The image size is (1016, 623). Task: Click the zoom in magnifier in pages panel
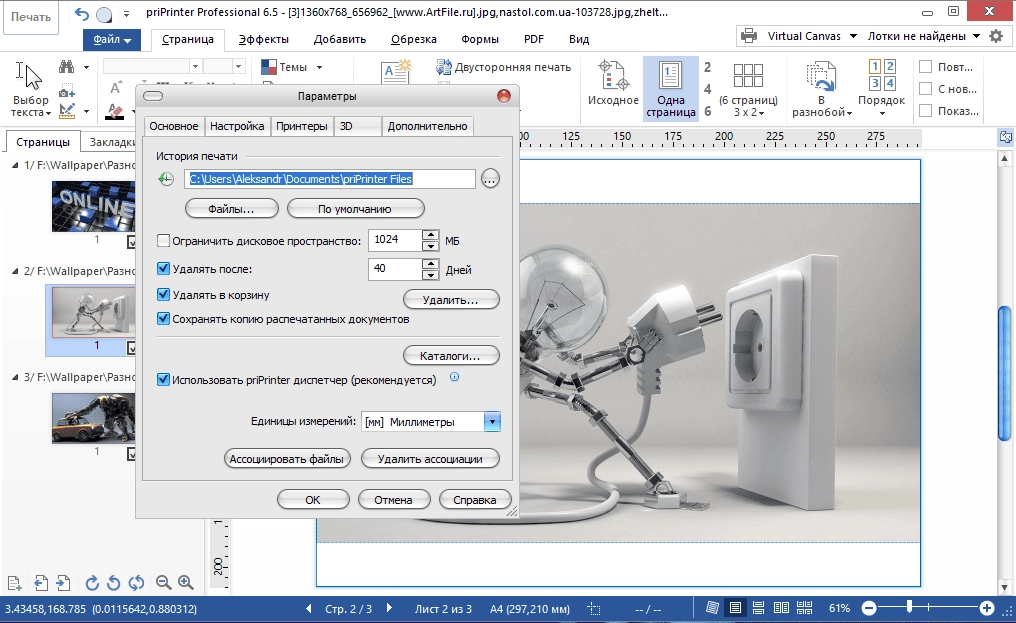(x=186, y=583)
